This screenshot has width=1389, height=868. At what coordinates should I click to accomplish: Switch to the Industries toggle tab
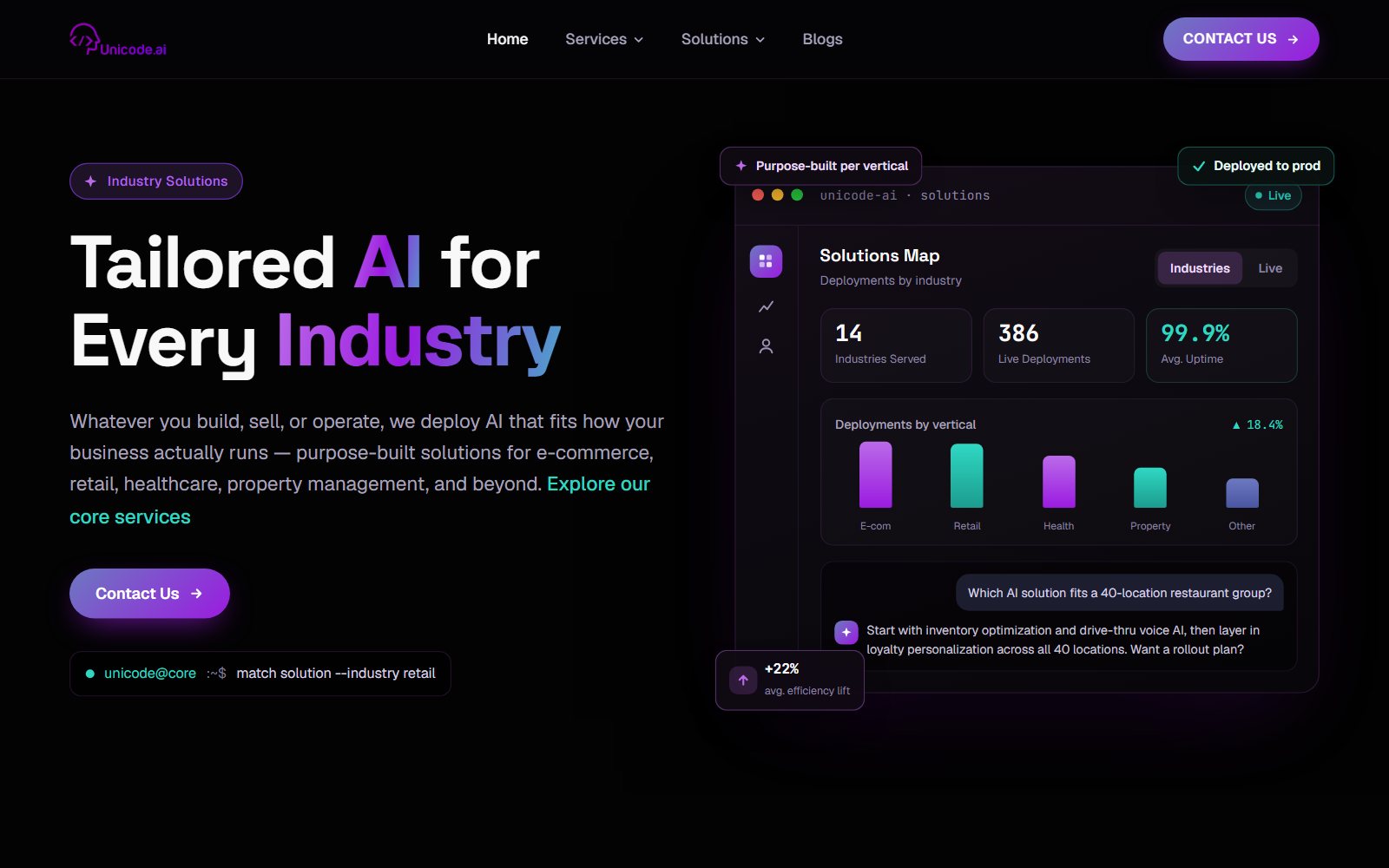pyautogui.click(x=1200, y=268)
